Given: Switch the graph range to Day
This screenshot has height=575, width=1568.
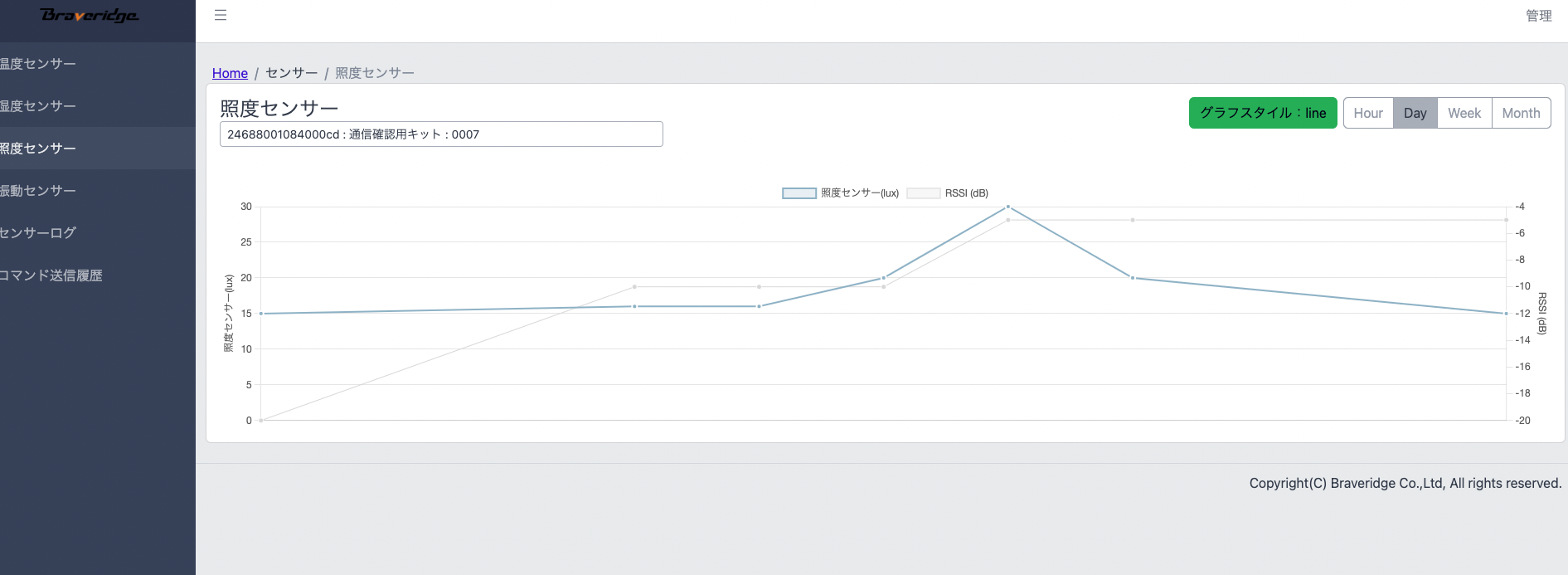Looking at the screenshot, I should [1415, 113].
